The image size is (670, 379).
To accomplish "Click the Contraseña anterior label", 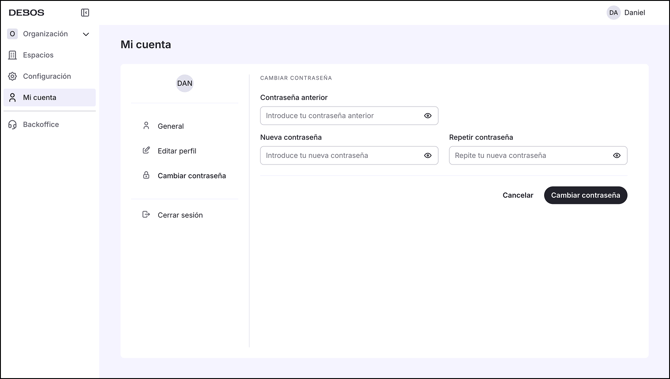I will pyautogui.click(x=294, y=97).
